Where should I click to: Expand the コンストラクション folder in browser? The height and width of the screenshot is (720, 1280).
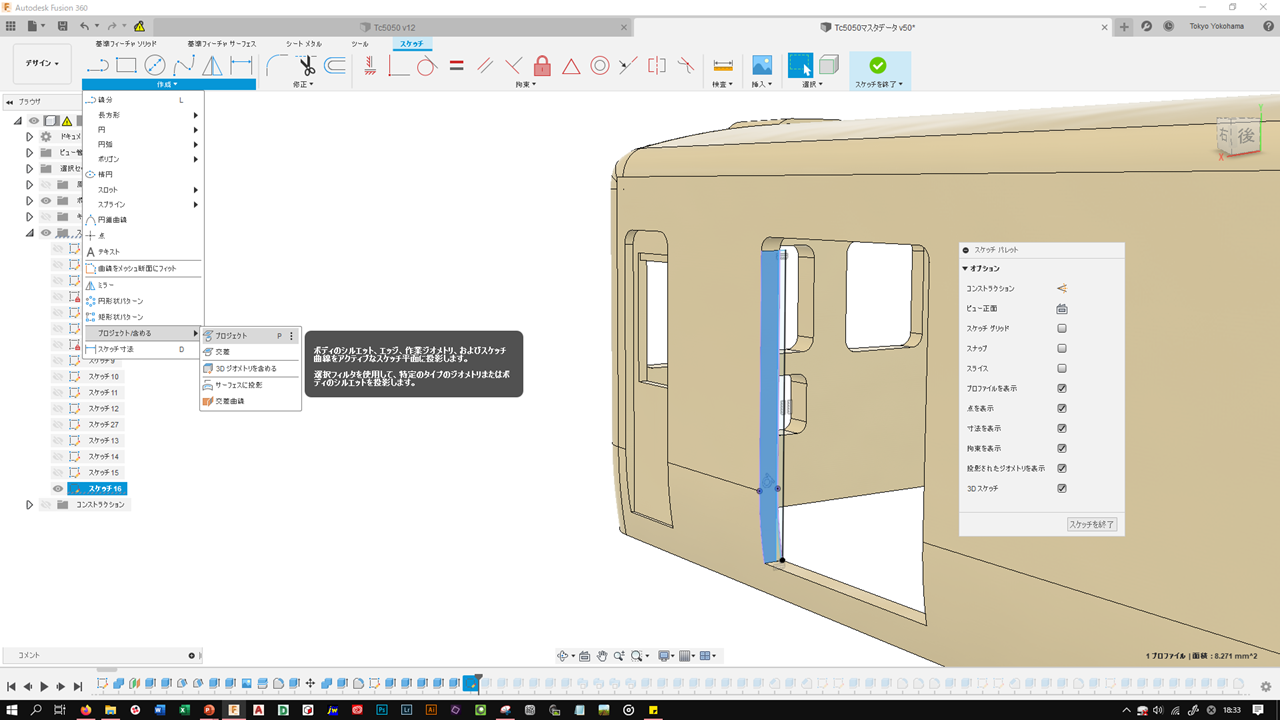coord(29,505)
